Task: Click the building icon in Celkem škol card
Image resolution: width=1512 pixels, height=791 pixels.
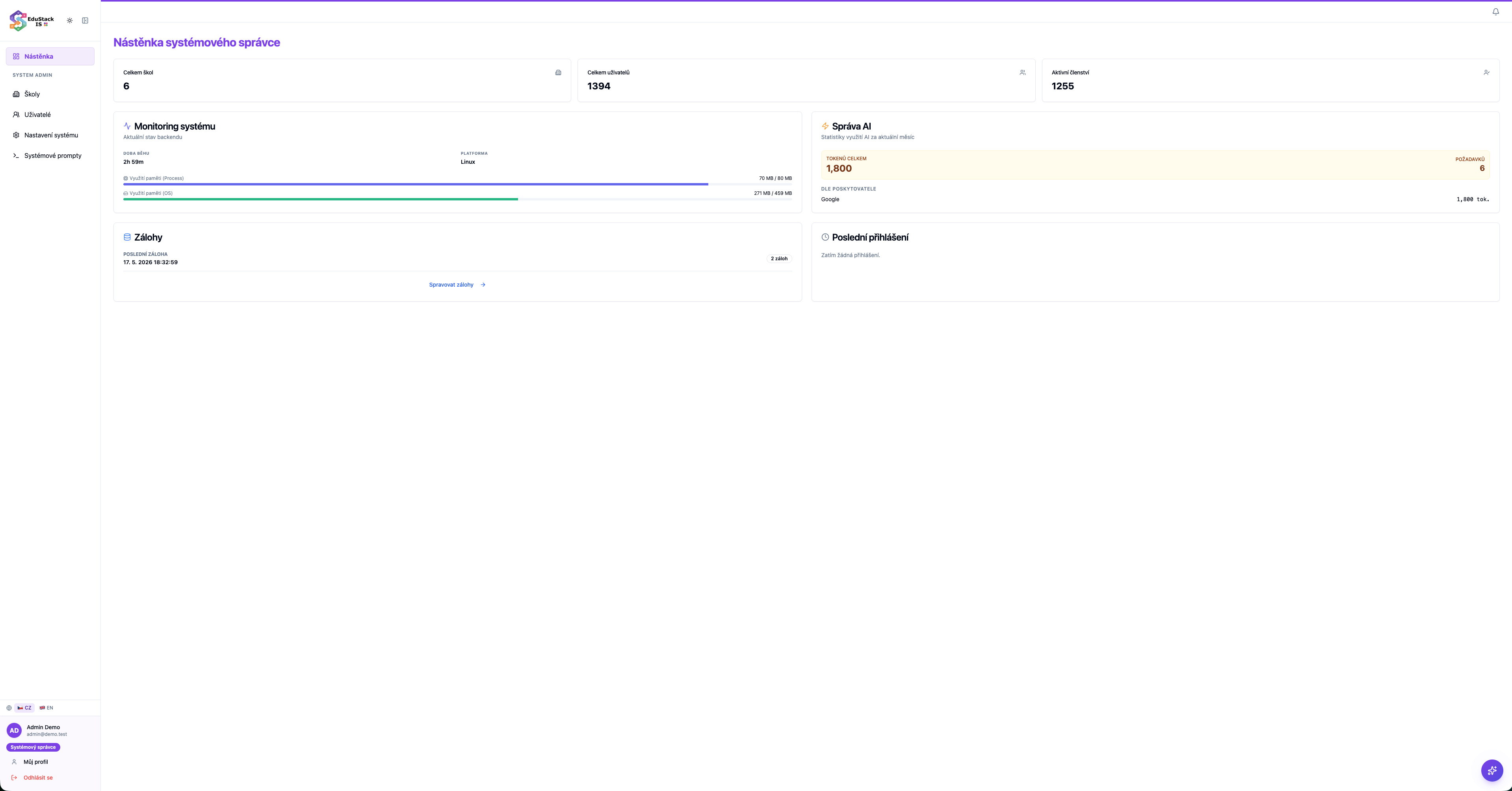Action: tap(558, 73)
